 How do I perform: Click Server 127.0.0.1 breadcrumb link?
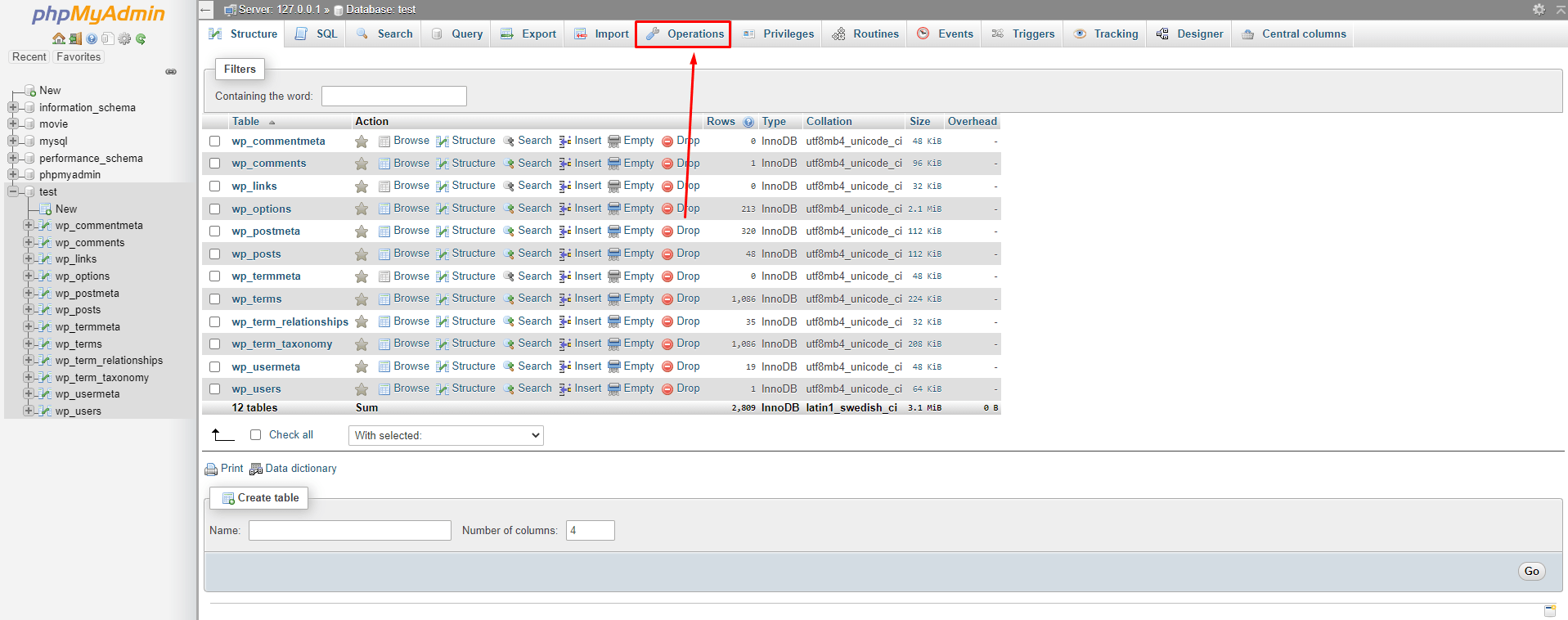[x=279, y=10]
